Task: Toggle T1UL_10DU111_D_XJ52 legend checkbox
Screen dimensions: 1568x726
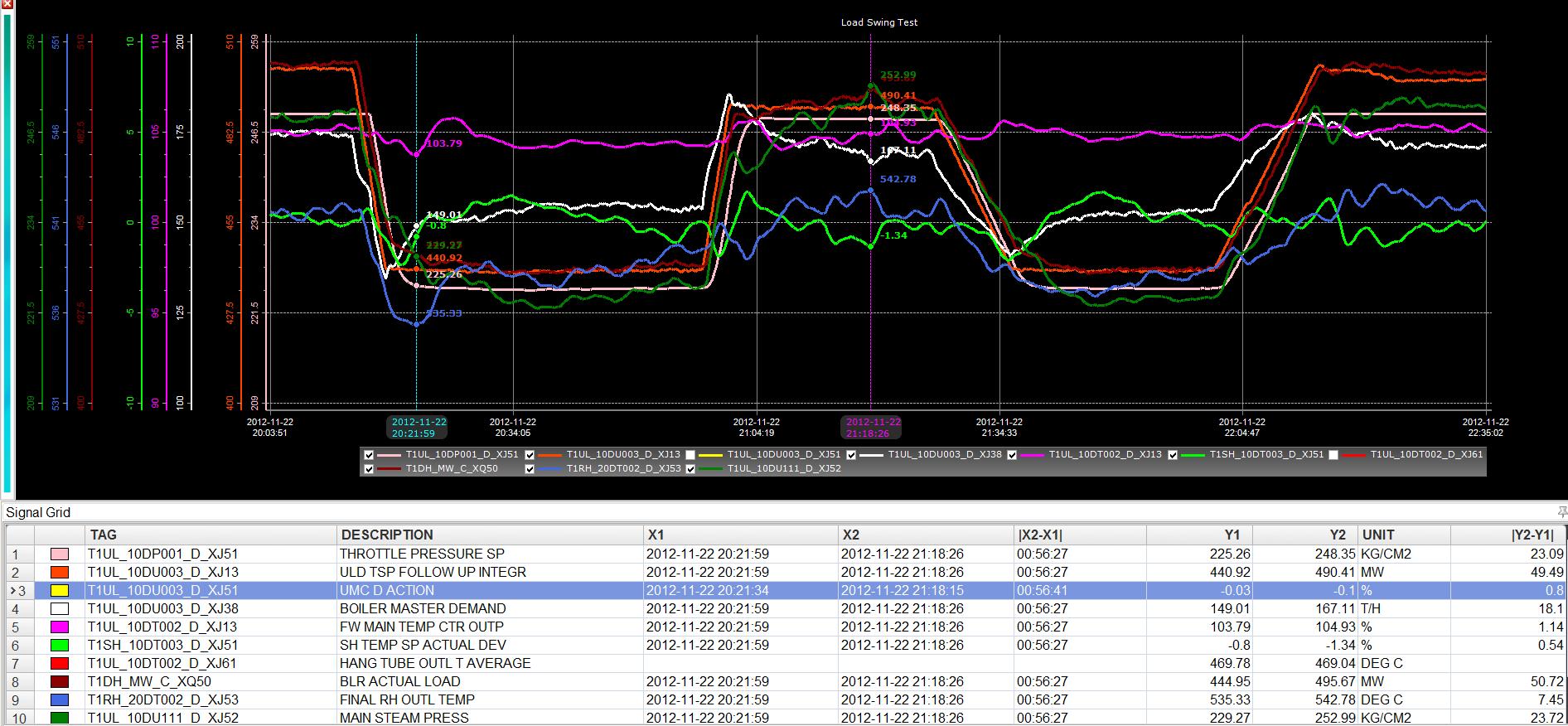Action: (x=690, y=469)
